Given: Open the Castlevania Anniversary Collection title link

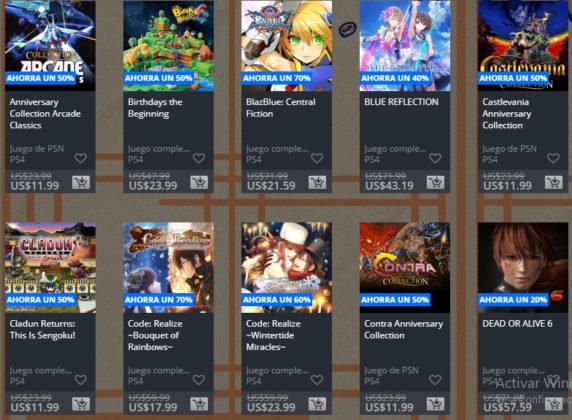Looking at the screenshot, I should [507, 113].
